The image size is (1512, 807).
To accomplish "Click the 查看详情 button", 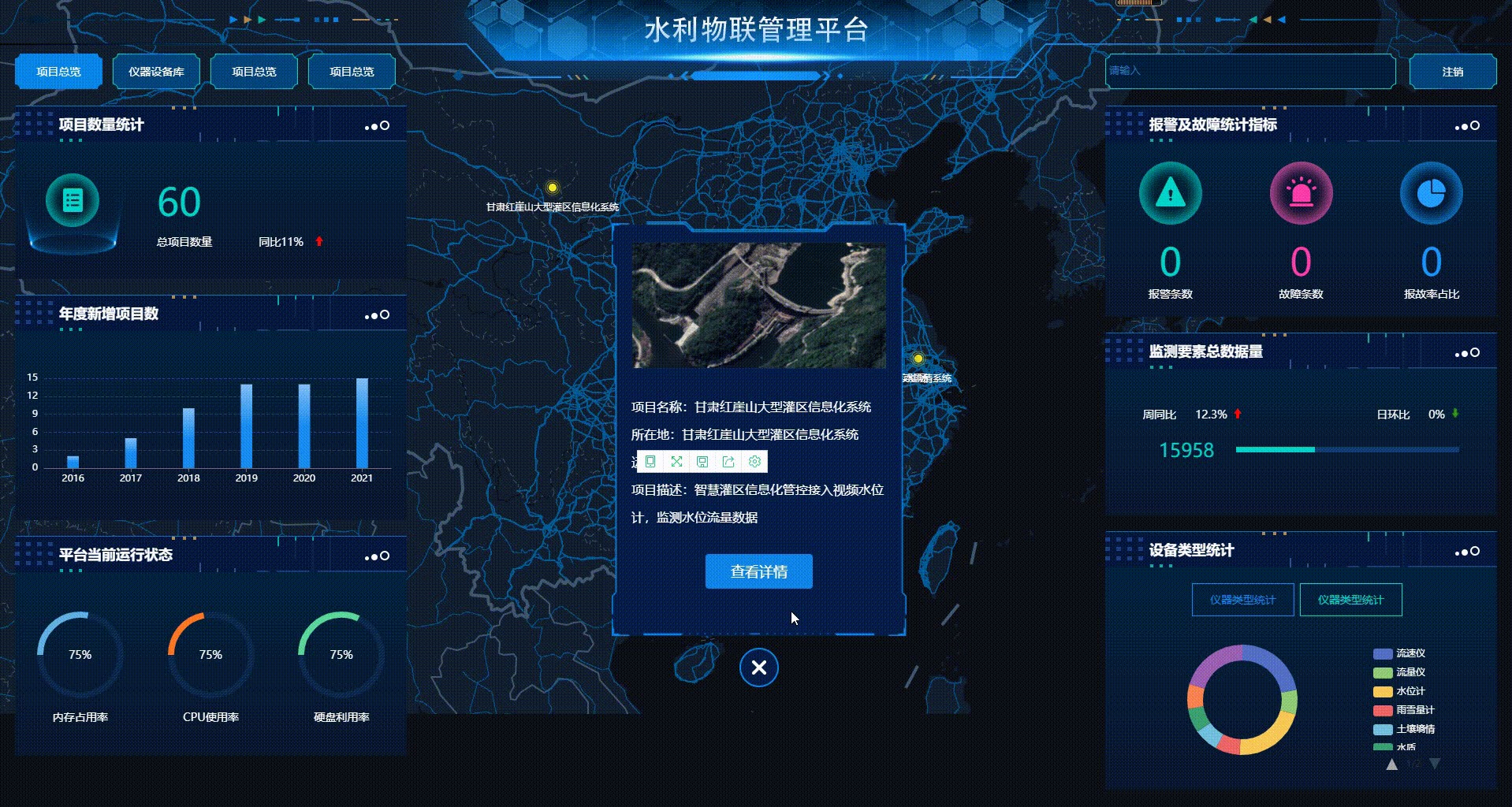I will [758, 571].
